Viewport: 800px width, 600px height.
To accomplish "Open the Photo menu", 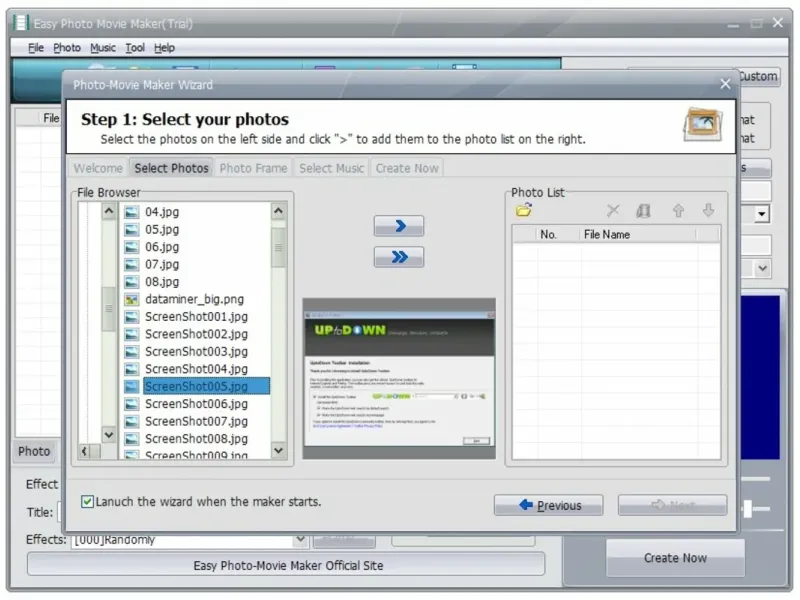I will pyautogui.click(x=67, y=48).
